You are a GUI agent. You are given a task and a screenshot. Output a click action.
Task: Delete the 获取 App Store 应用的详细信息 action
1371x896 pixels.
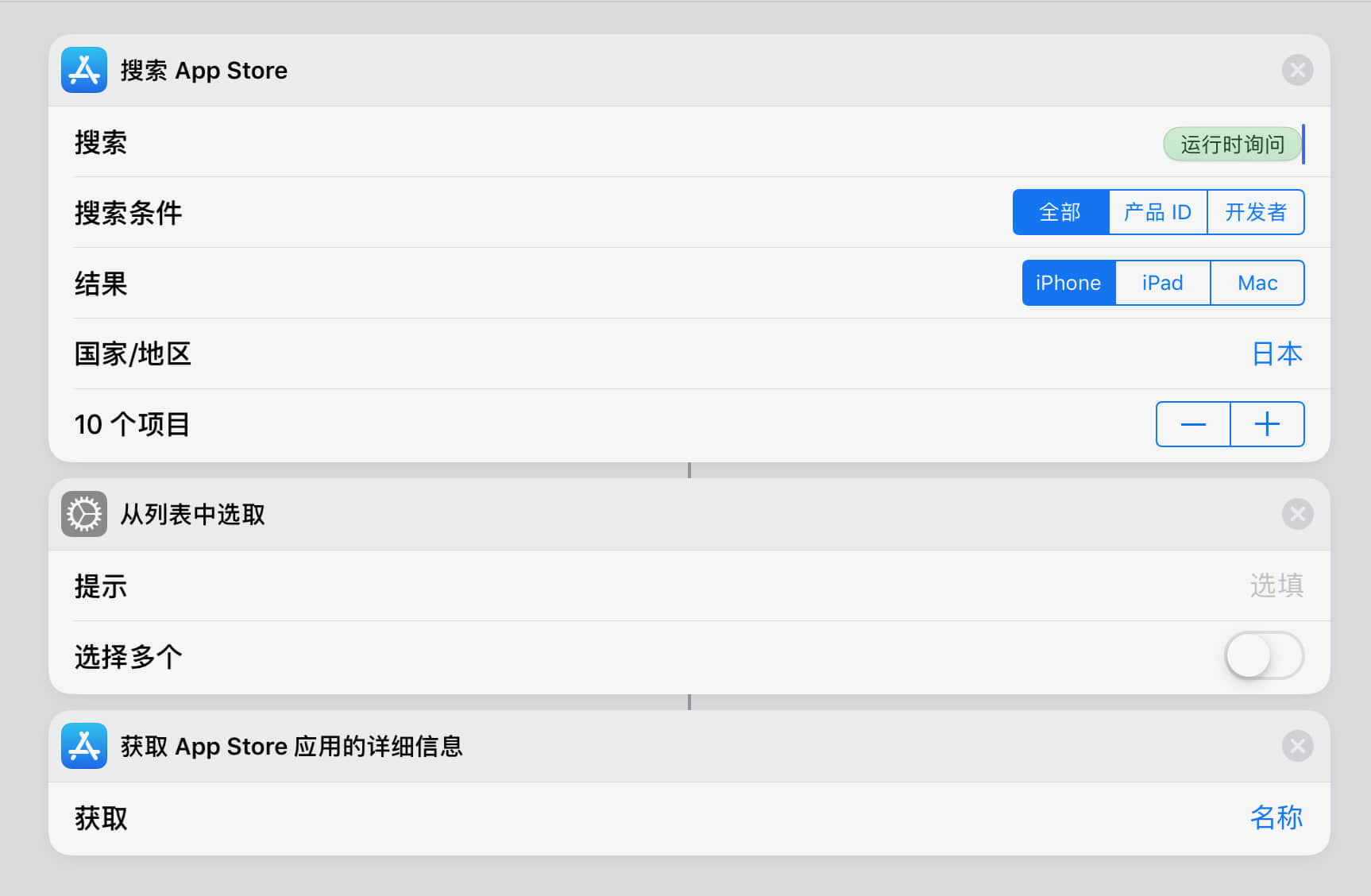coord(1297,746)
